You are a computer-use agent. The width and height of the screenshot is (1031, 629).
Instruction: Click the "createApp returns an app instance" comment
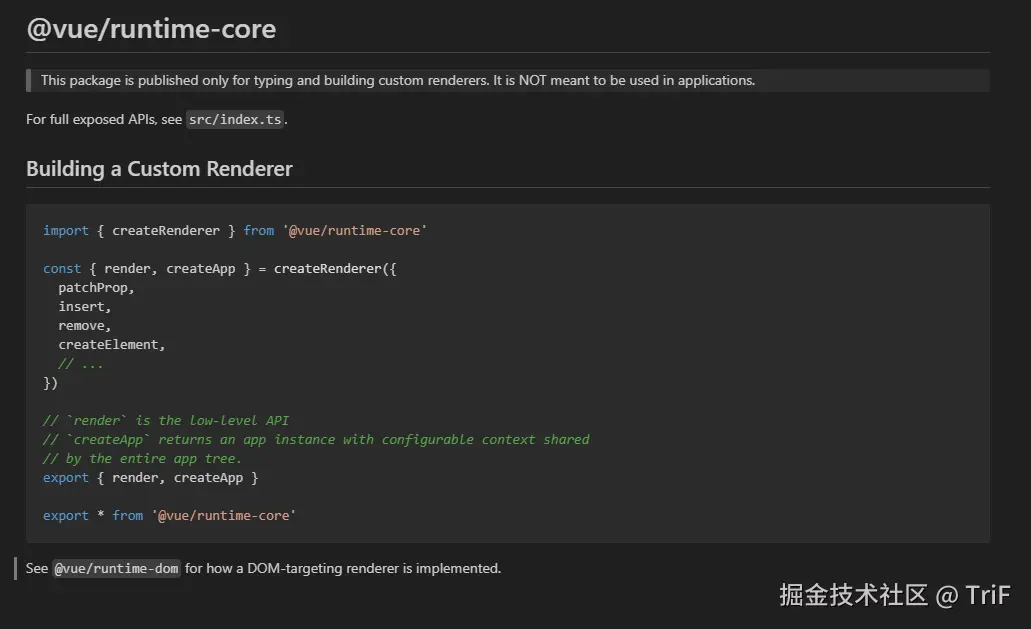pos(316,440)
